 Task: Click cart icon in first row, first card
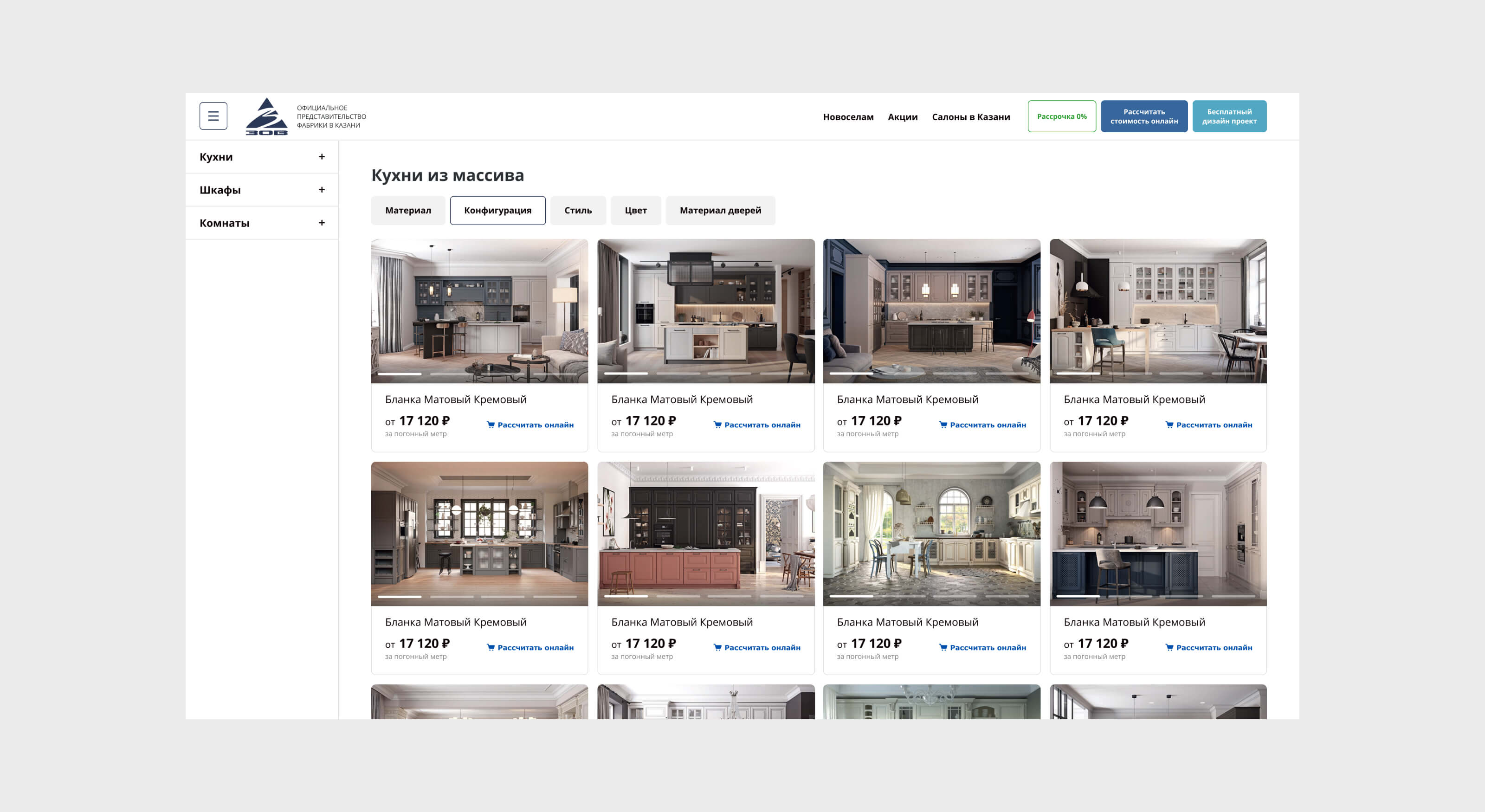491,425
